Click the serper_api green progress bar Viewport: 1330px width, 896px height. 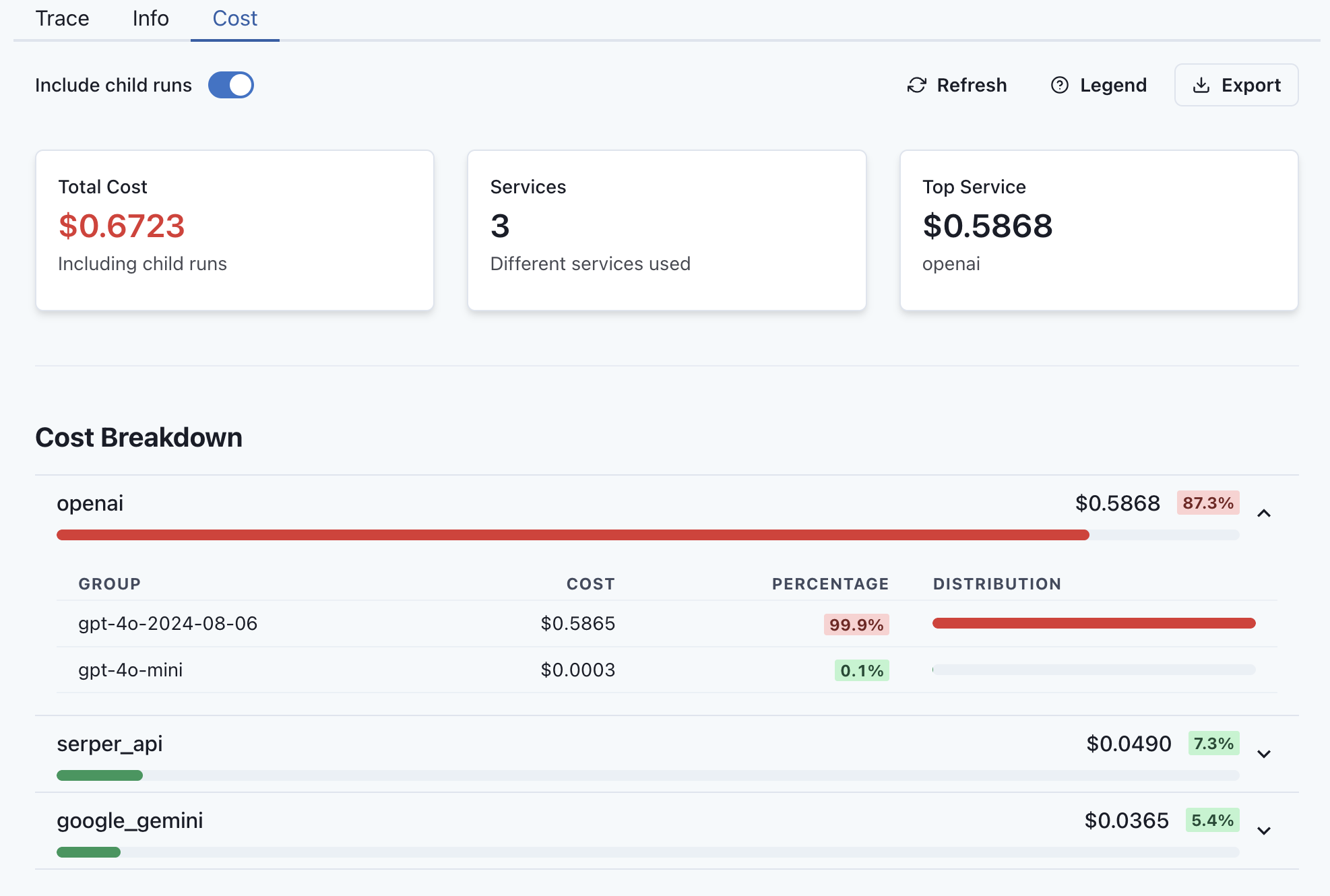click(x=100, y=775)
